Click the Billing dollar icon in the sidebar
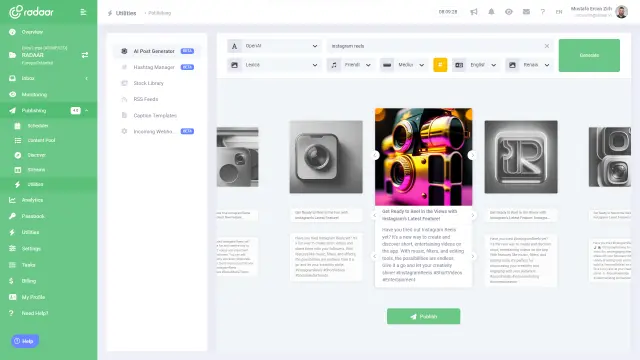 pos(11,281)
